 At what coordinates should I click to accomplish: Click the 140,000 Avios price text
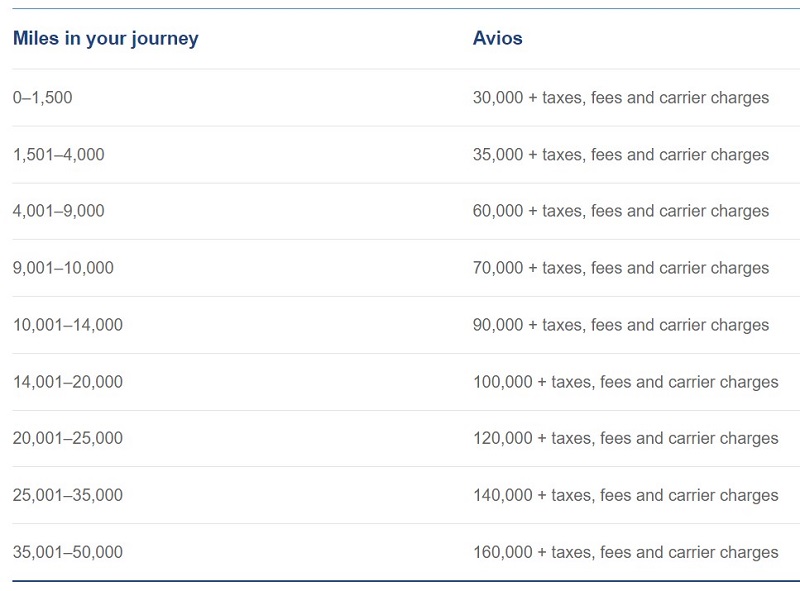(x=626, y=495)
